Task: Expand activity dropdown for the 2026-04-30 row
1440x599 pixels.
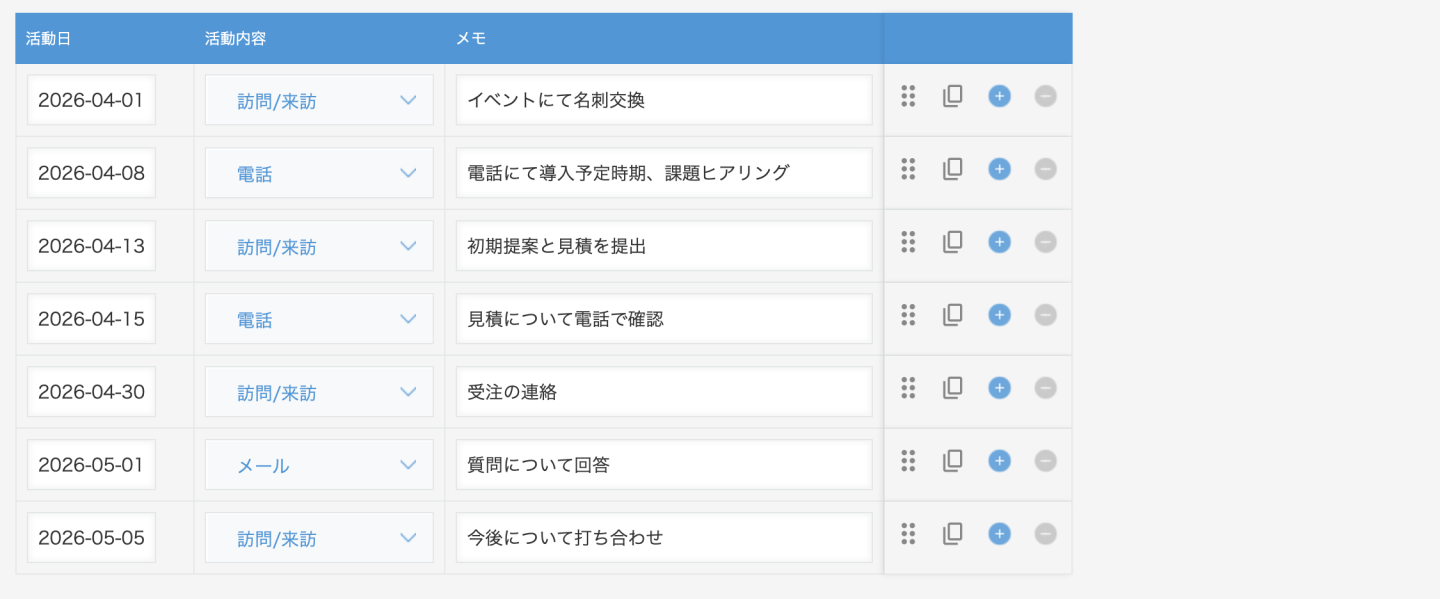Action: point(319,392)
